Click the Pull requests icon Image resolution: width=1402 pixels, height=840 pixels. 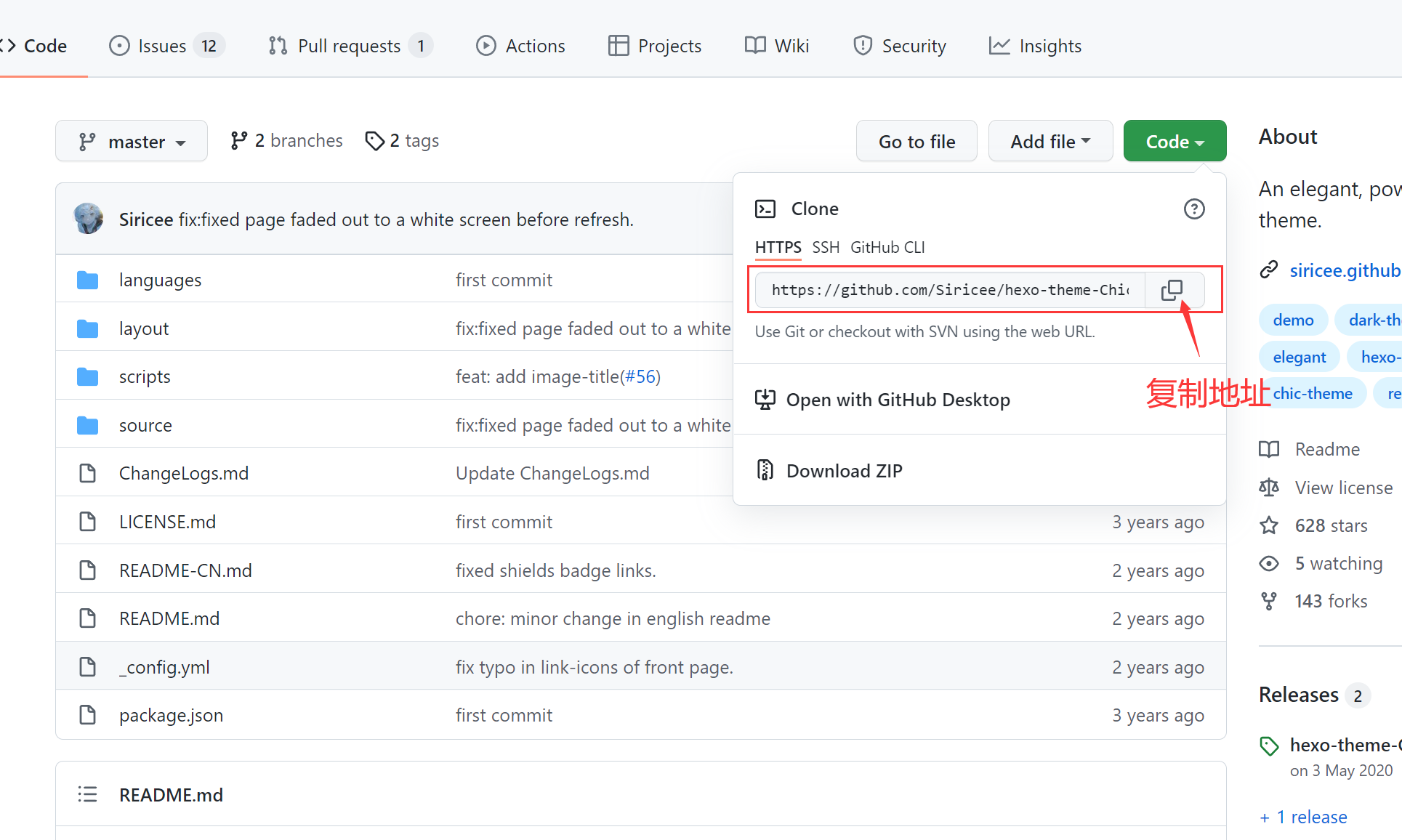[279, 46]
